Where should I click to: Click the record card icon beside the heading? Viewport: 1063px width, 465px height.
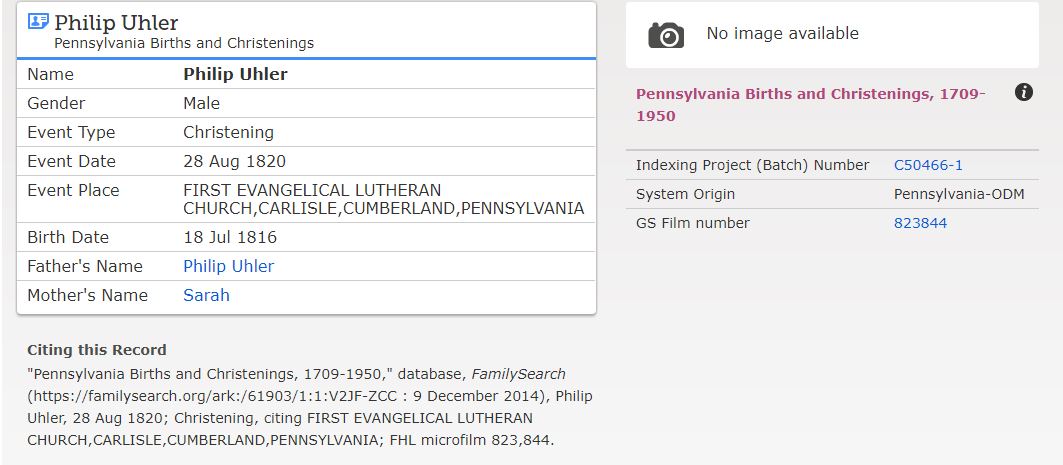[38, 22]
